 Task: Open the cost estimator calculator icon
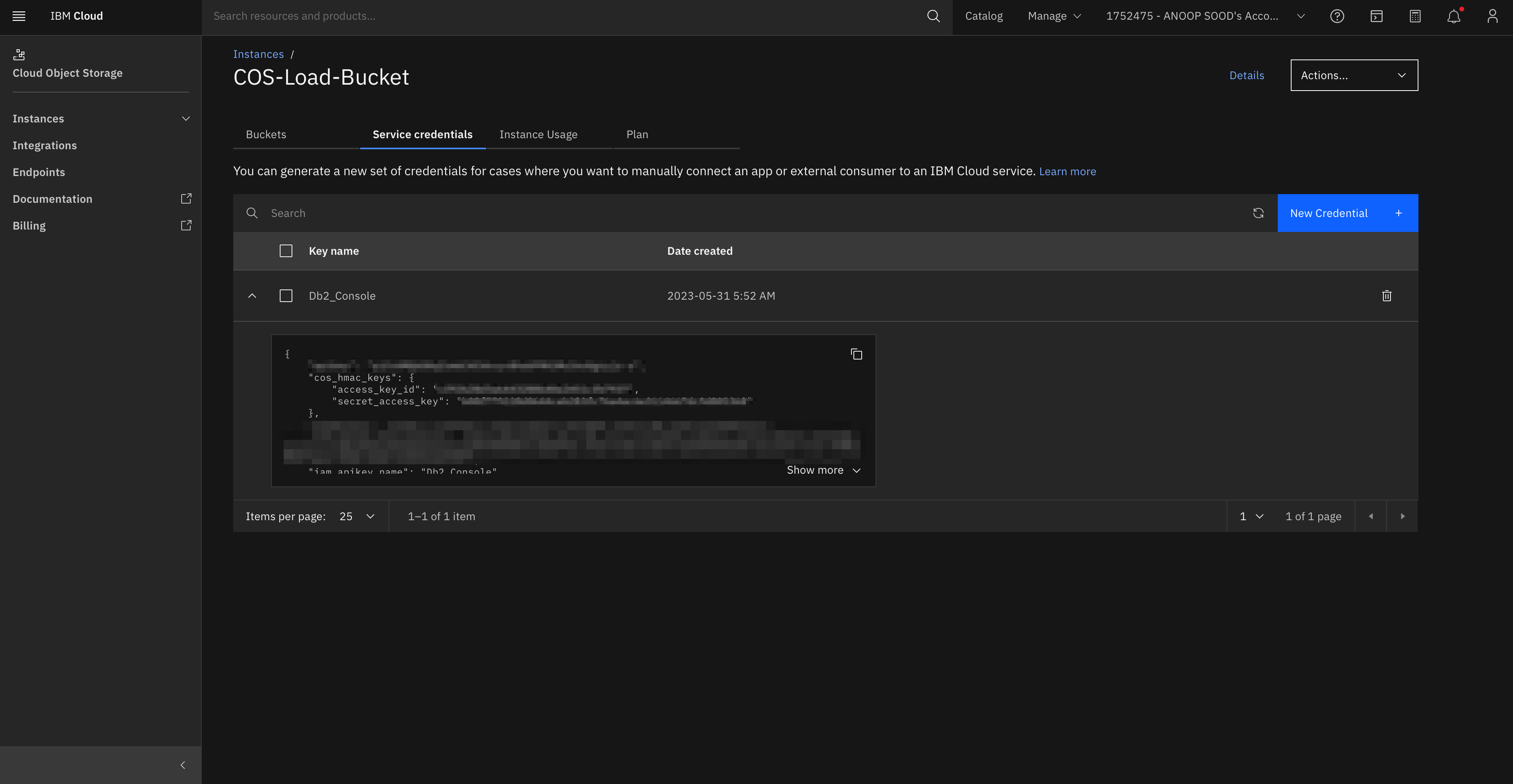[1415, 16]
